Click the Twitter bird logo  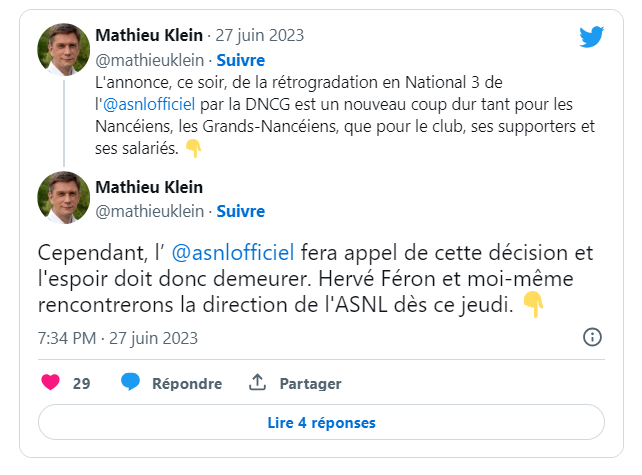(591, 37)
